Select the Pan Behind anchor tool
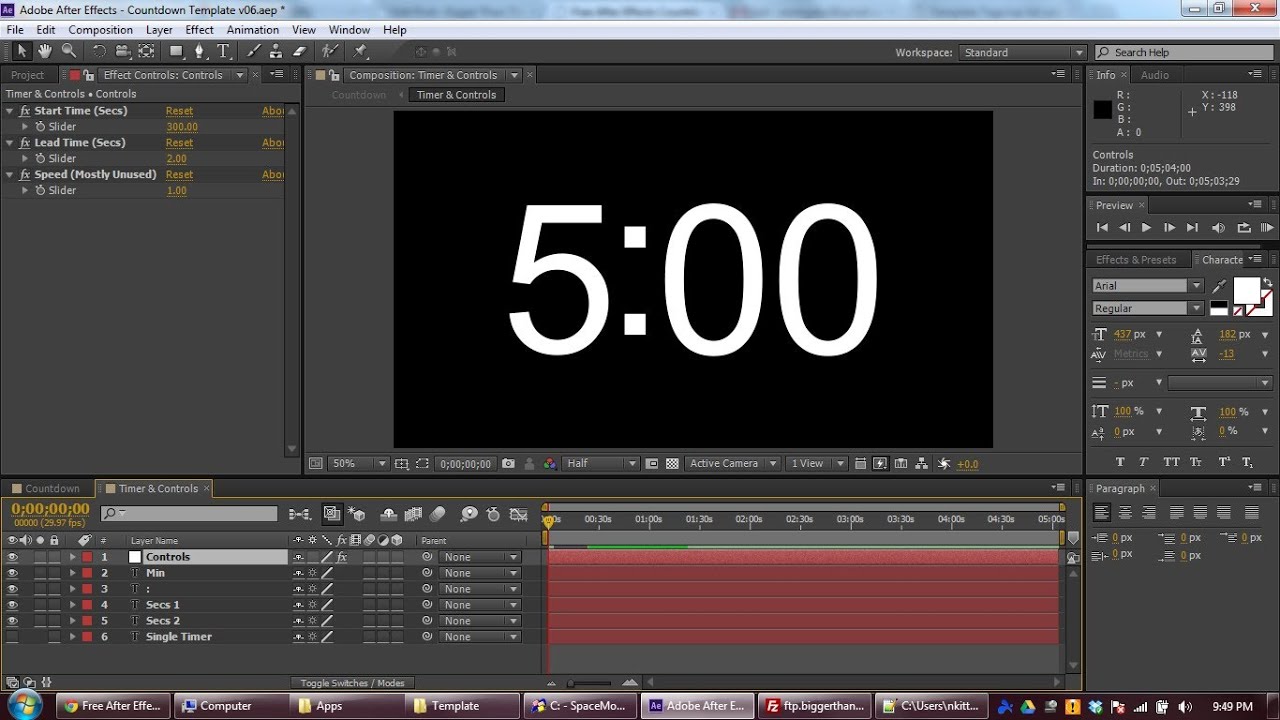Image resolution: width=1280 pixels, height=720 pixels. (x=146, y=51)
